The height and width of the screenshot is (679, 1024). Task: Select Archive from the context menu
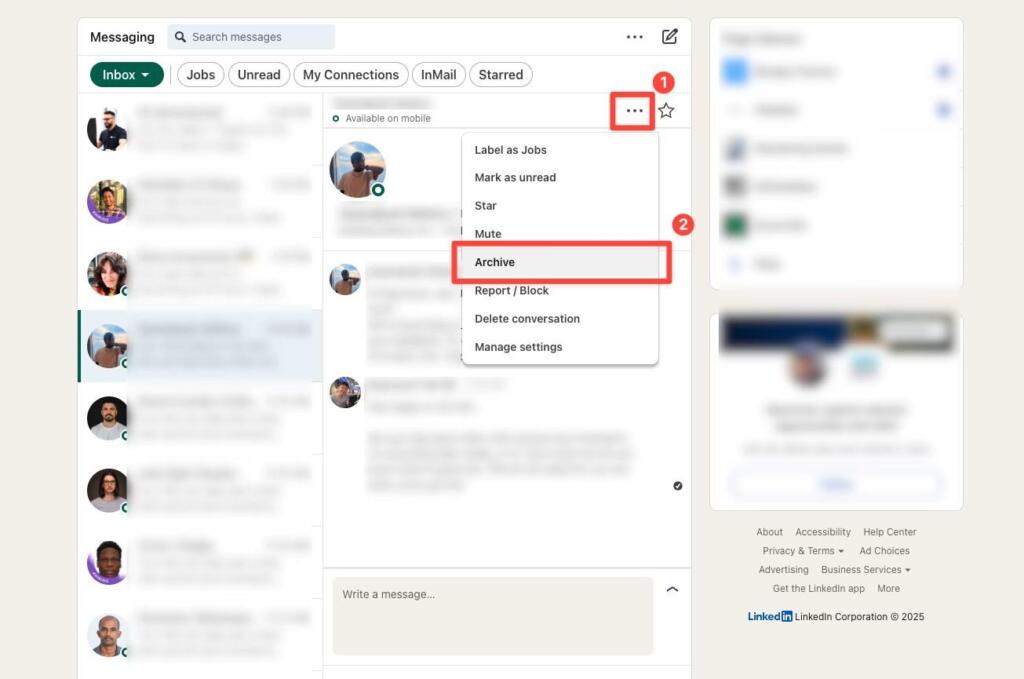coord(495,262)
